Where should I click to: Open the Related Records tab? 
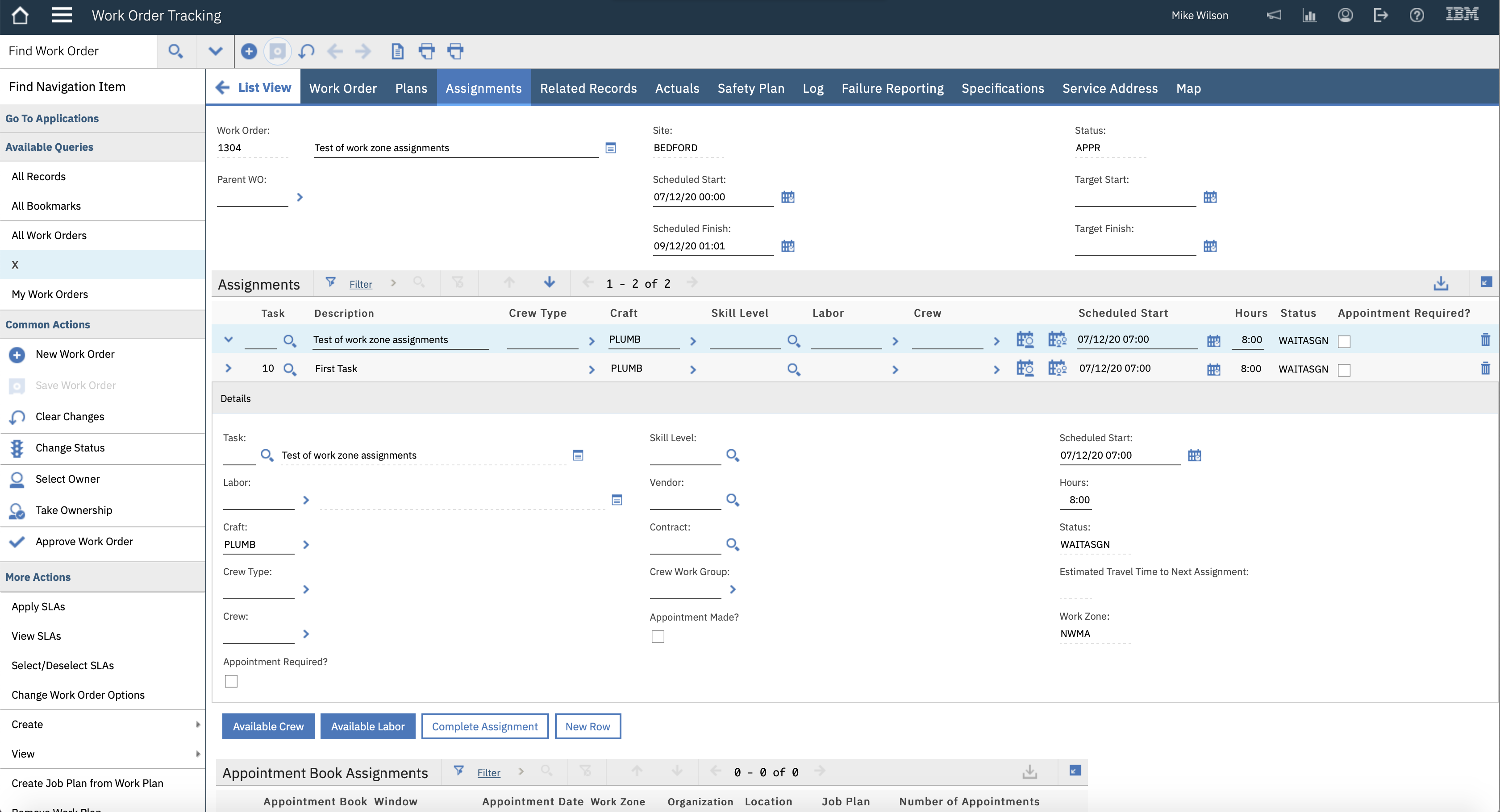[x=588, y=88]
